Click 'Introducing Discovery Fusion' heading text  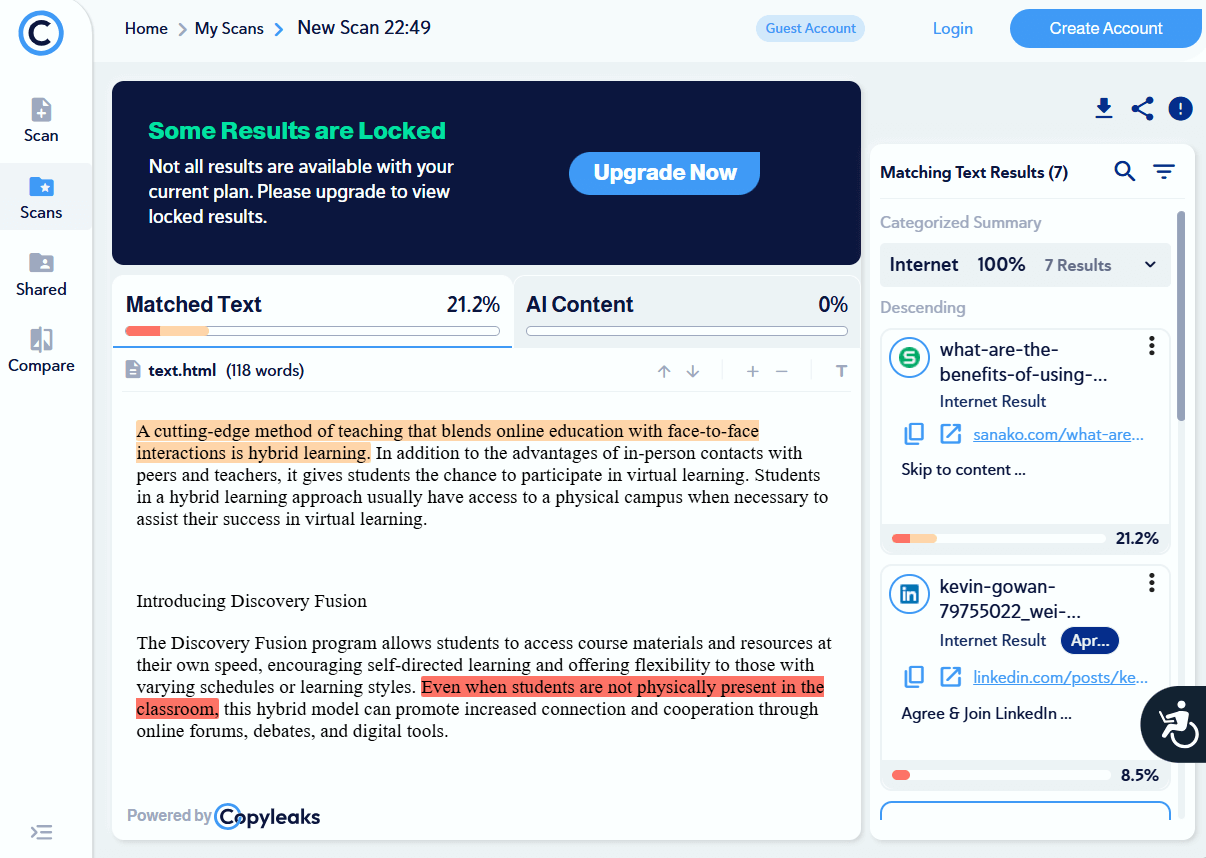pos(251,601)
